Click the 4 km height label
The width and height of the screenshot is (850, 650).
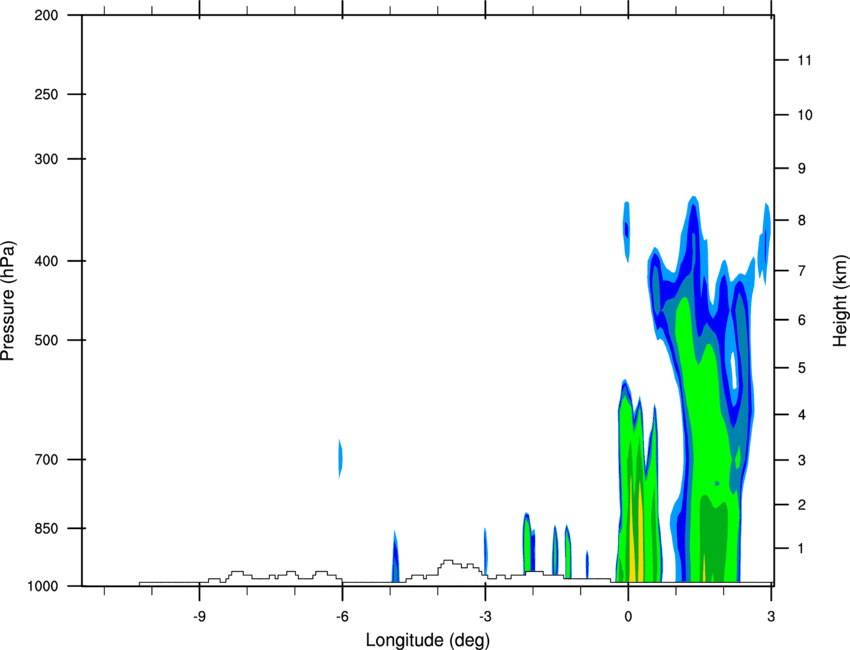pyautogui.click(x=802, y=415)
